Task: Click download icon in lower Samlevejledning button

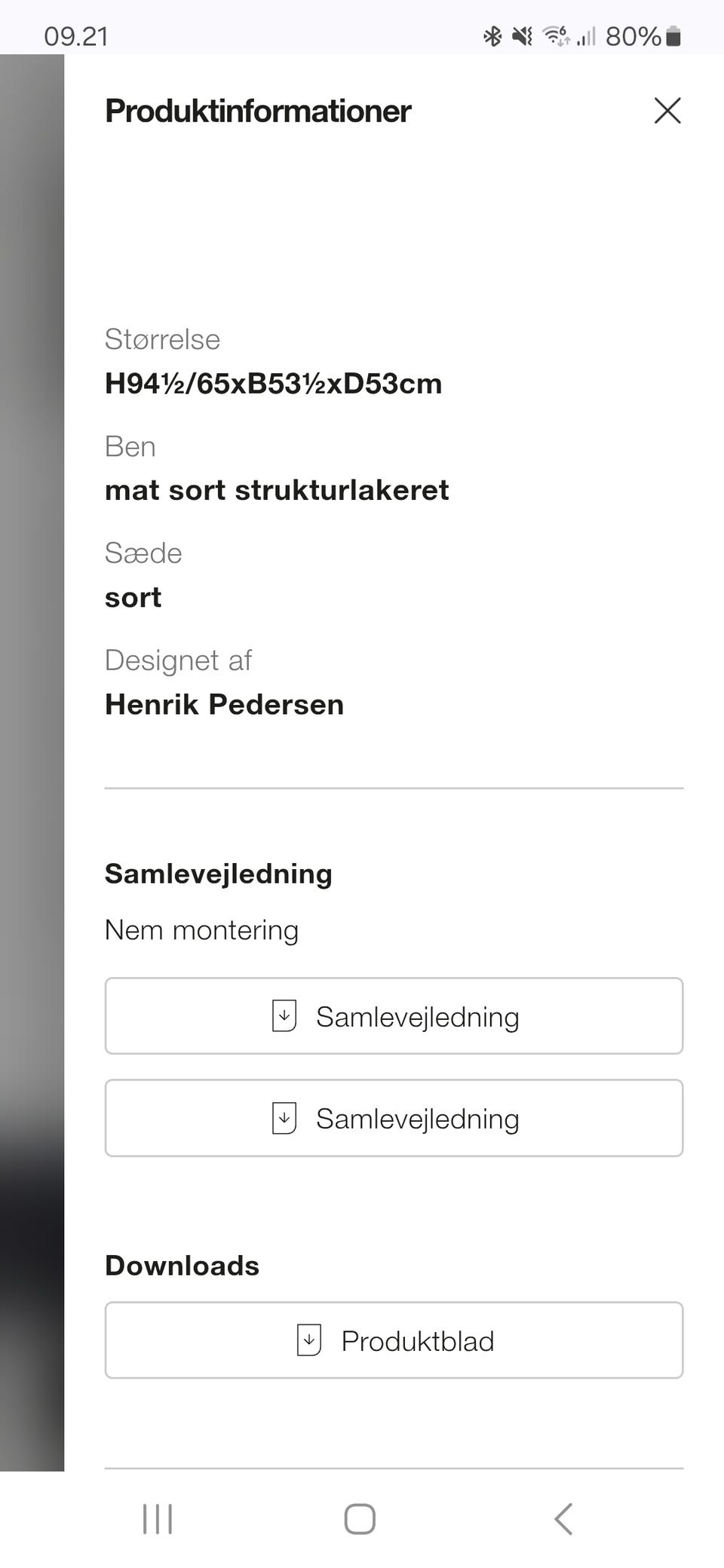Action: click(284, 1118)
